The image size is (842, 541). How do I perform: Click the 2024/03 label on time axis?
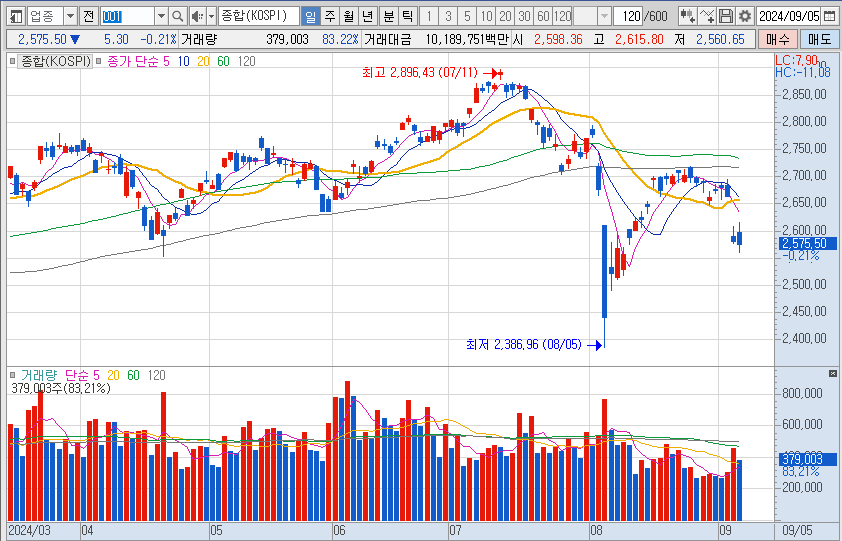[x=30, y=531]
